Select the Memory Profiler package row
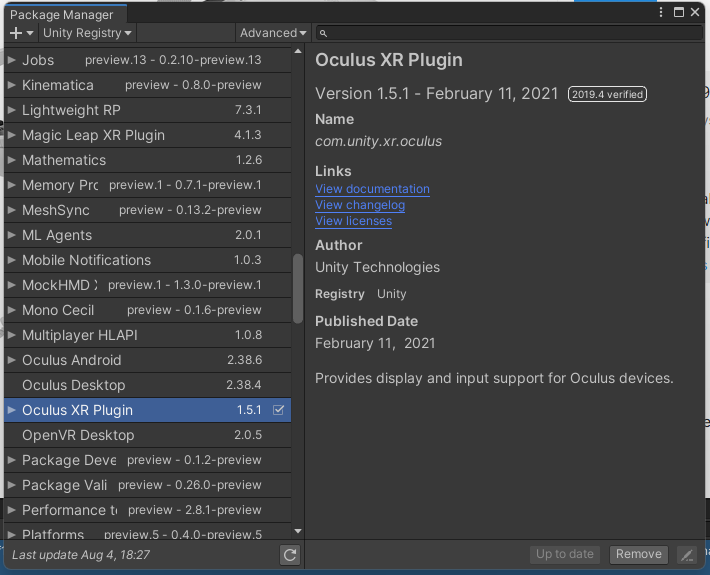This screenshot has width=710, height=575. pyautogui.click(x=147, y=185)
